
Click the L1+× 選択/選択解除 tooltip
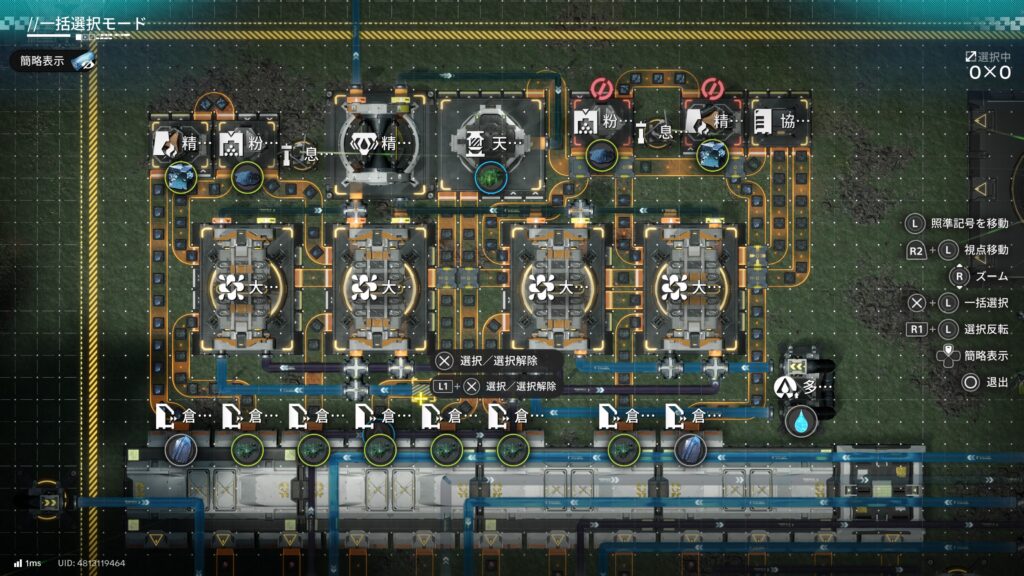(x=495, y=386)
